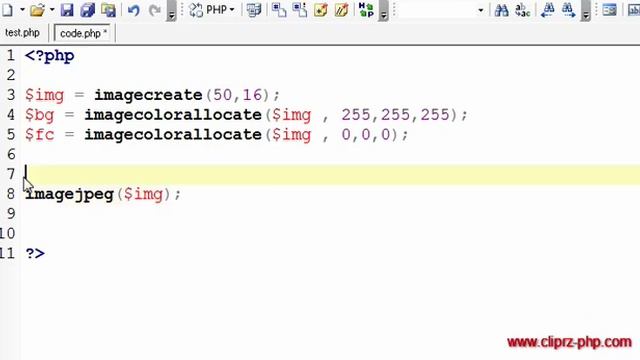Create a new file with the blank page icon
This screenshot has width=640, height=360.
[x=7, y=10]
